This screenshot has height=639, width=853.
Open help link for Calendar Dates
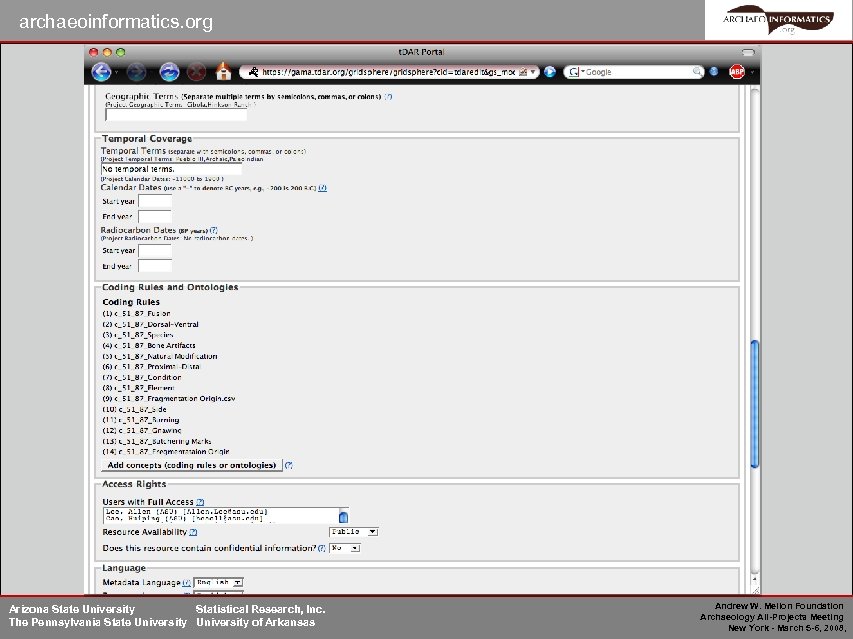click(x=323, y=188)
